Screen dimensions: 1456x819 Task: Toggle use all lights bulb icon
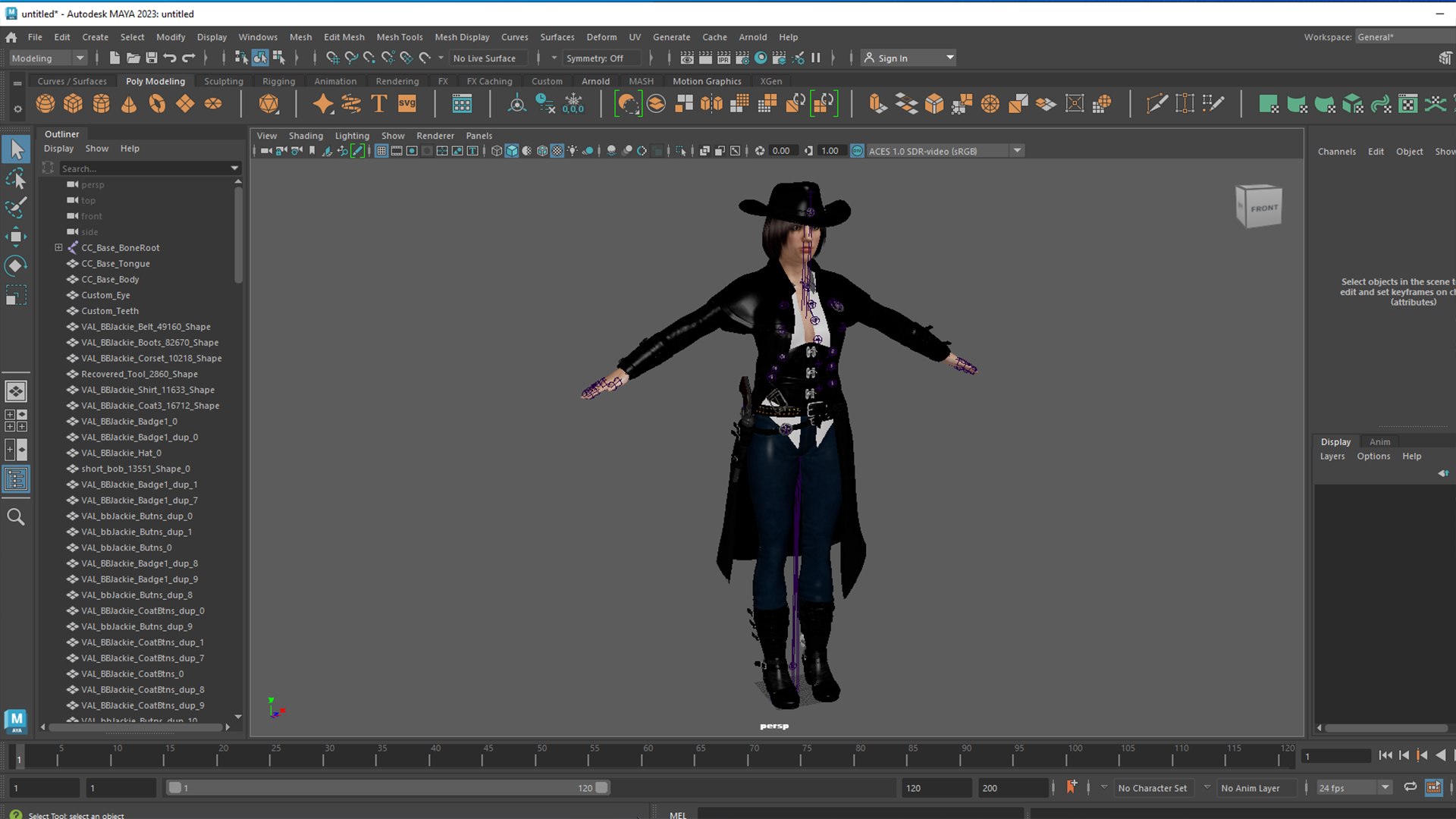pos(573,151)
